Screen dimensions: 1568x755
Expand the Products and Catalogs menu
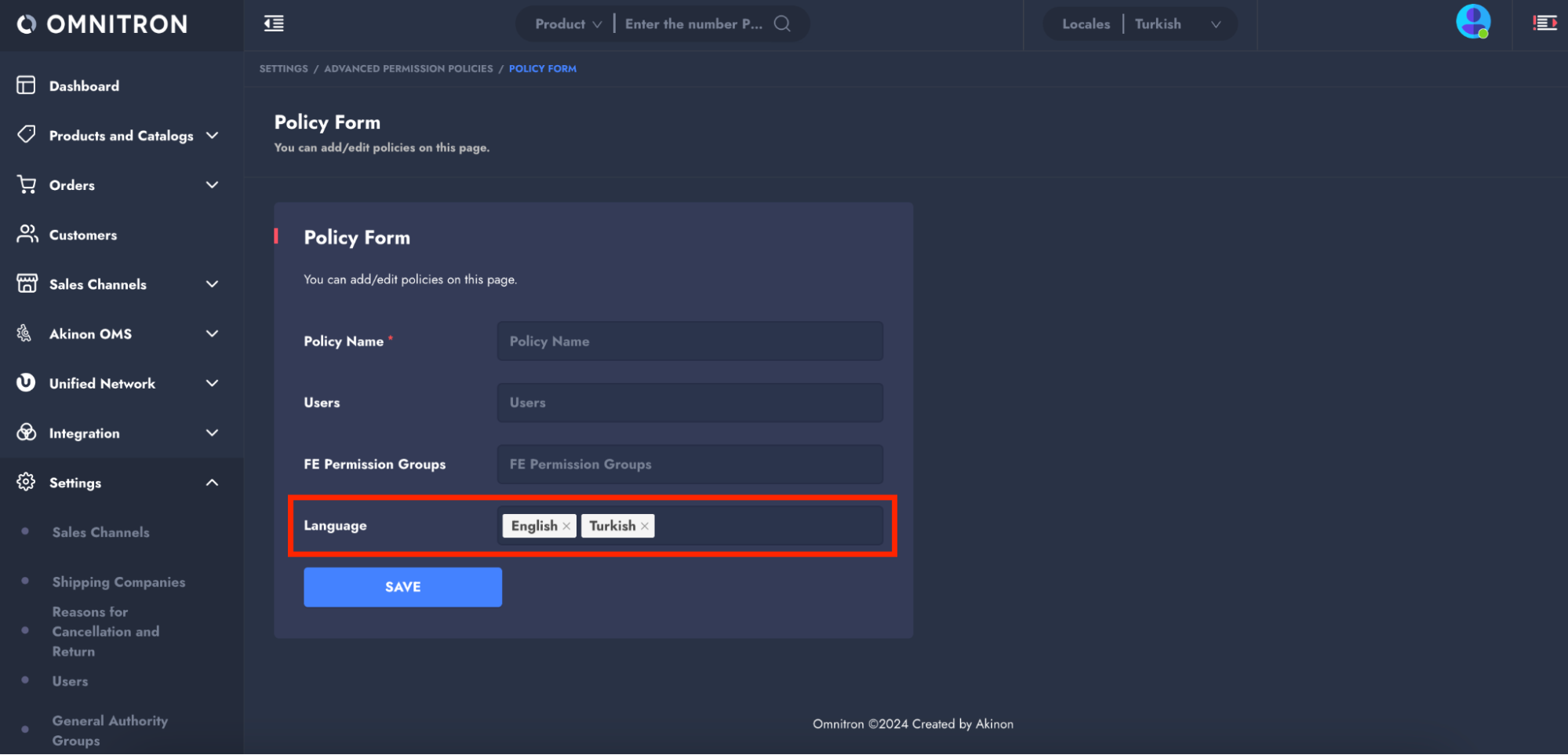[x=212, y=135]
